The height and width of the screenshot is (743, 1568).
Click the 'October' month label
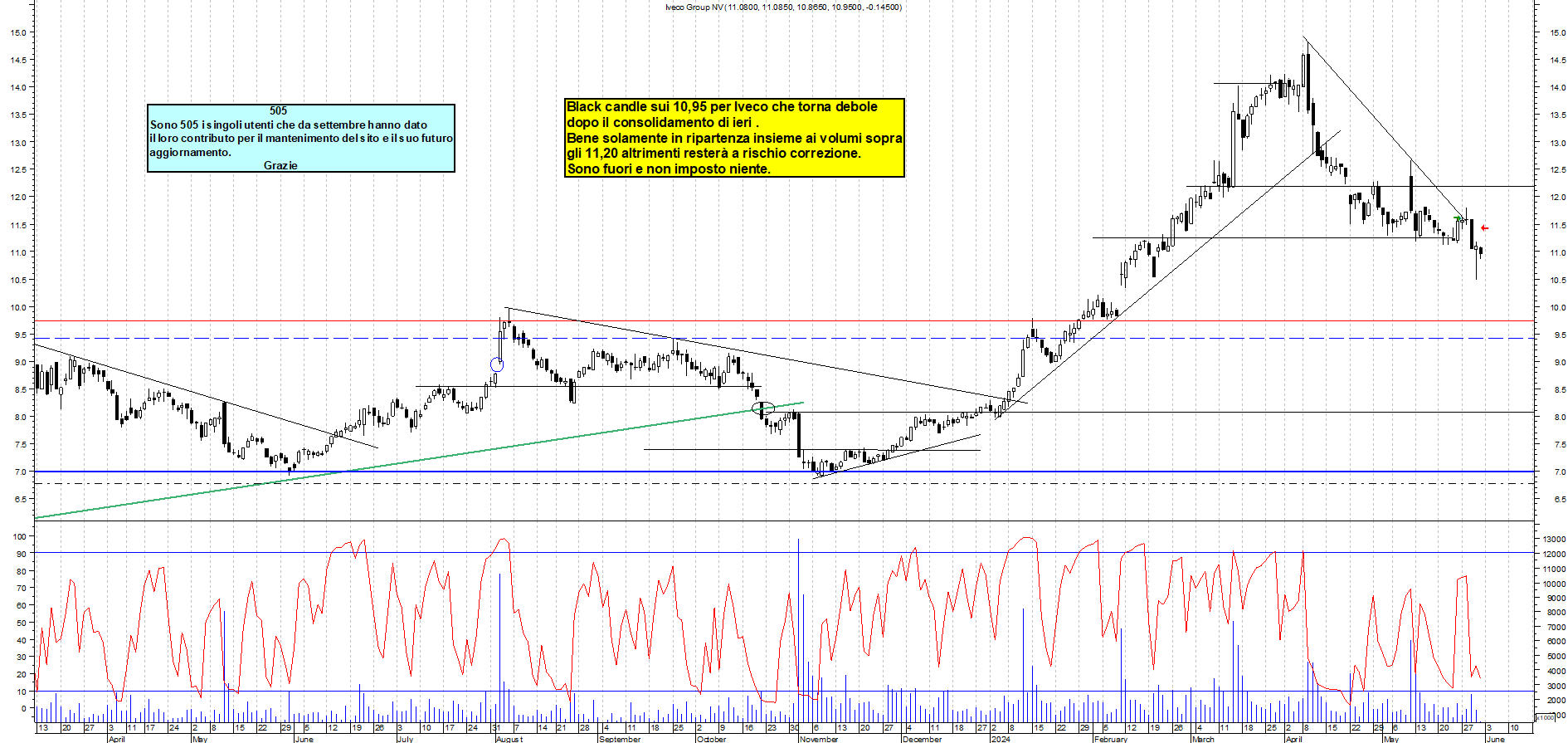coord(711,739)
